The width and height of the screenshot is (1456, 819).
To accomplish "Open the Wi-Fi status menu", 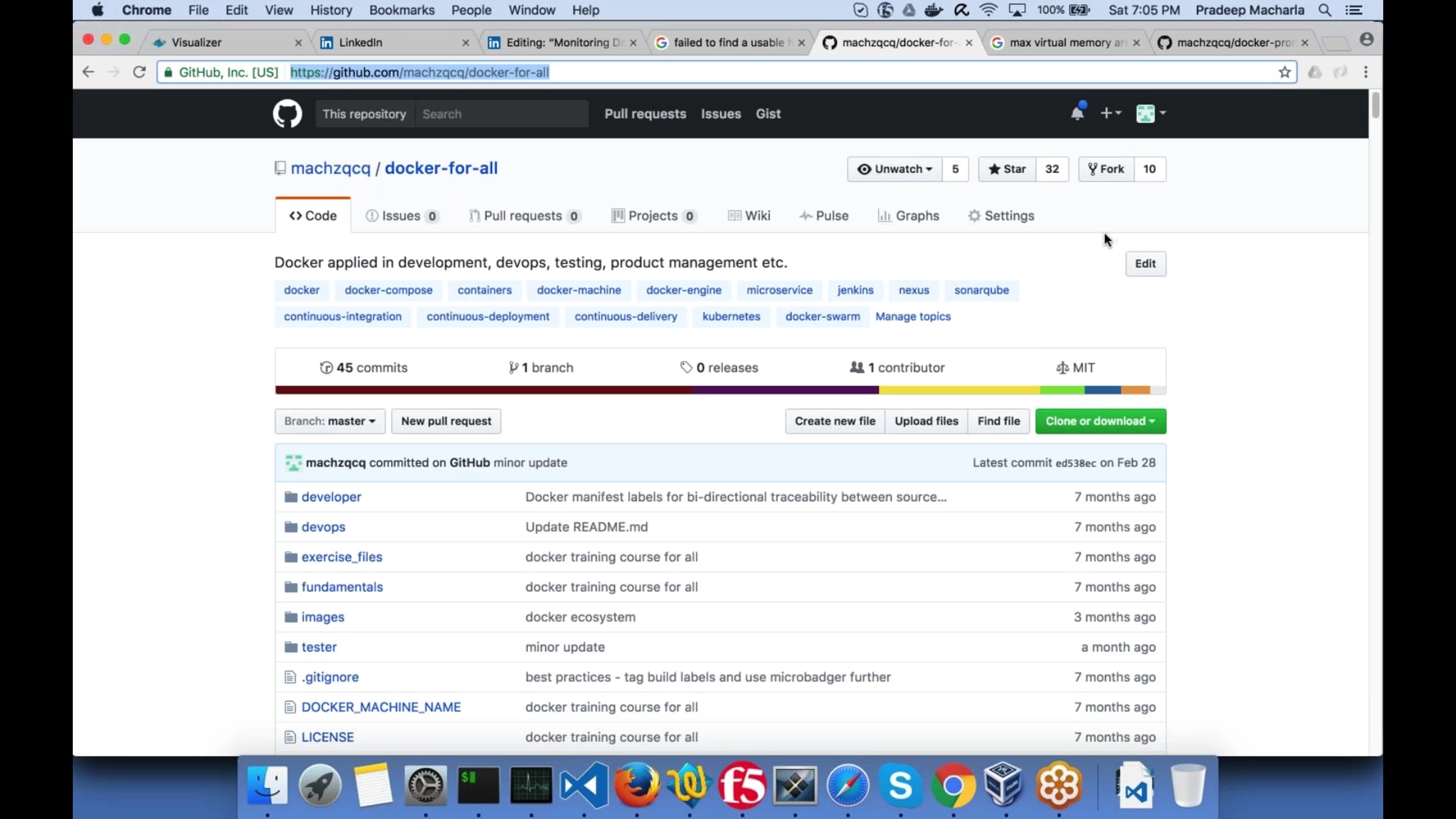I will pyautogui.click(x=988, y=10).
